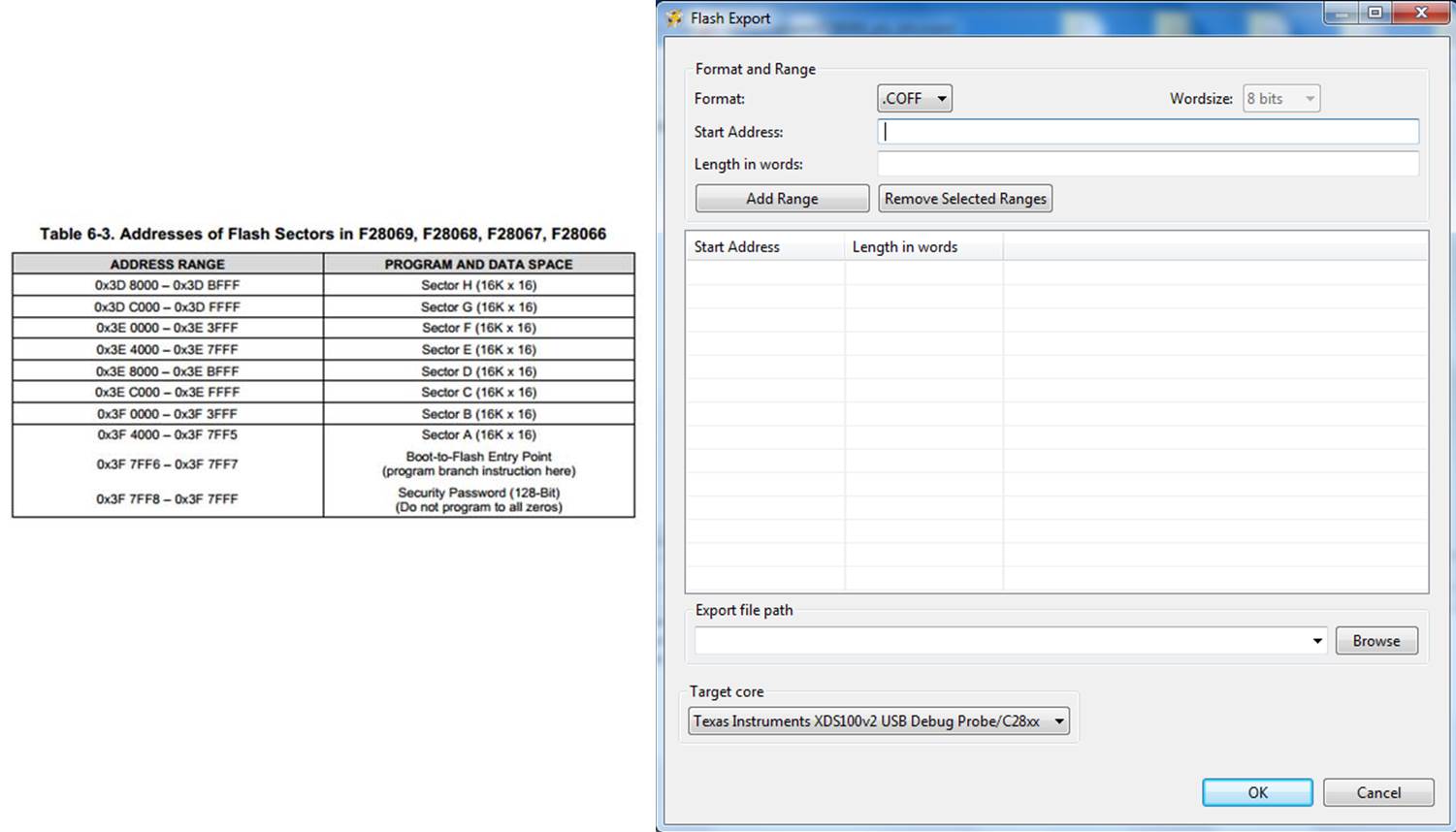Click the Sector D (16K x 16) cell
The height and width of the screenshot is (832, 1456).
tap(479, 370)
